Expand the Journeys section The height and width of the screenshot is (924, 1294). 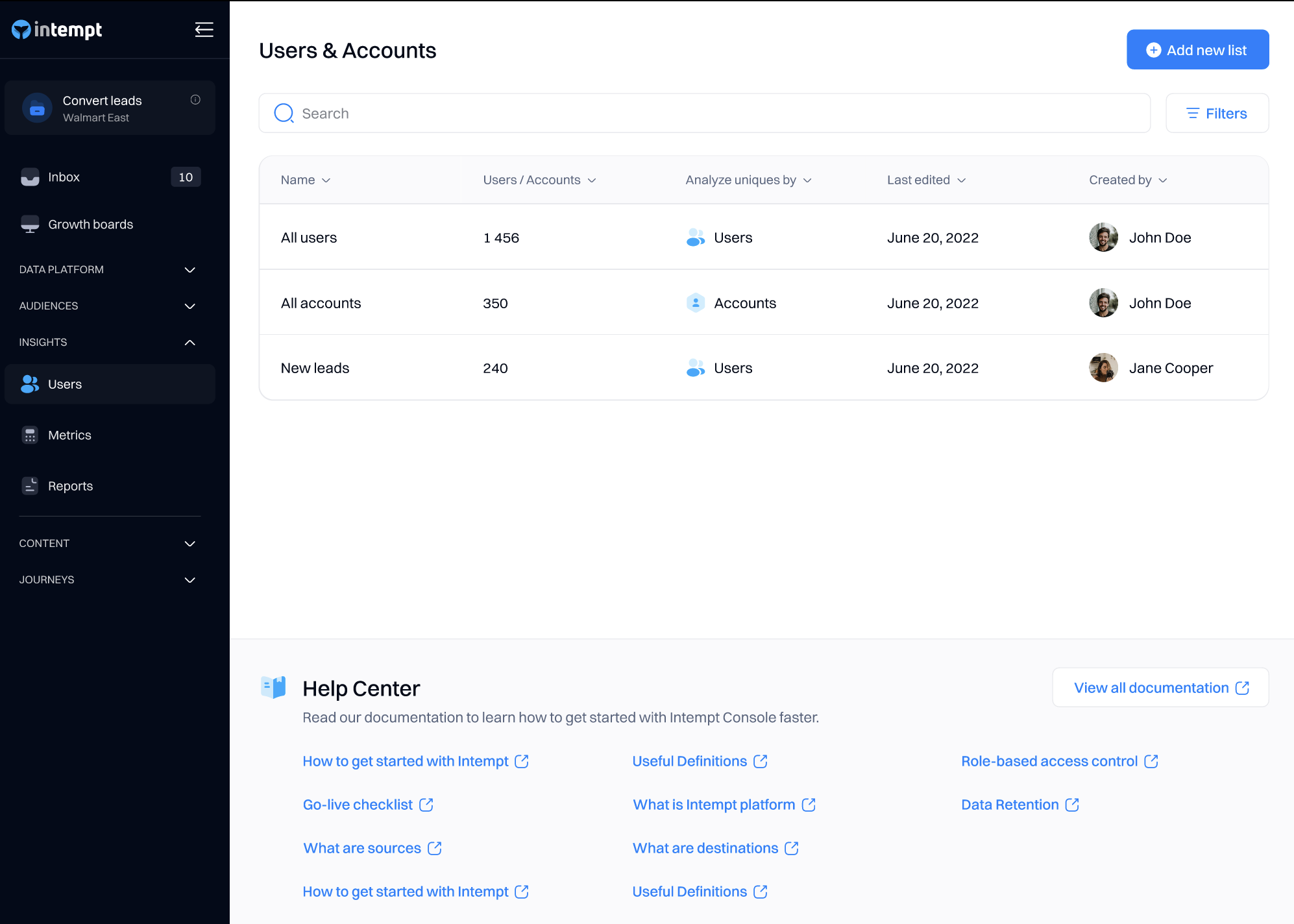(x=190, y=580)
